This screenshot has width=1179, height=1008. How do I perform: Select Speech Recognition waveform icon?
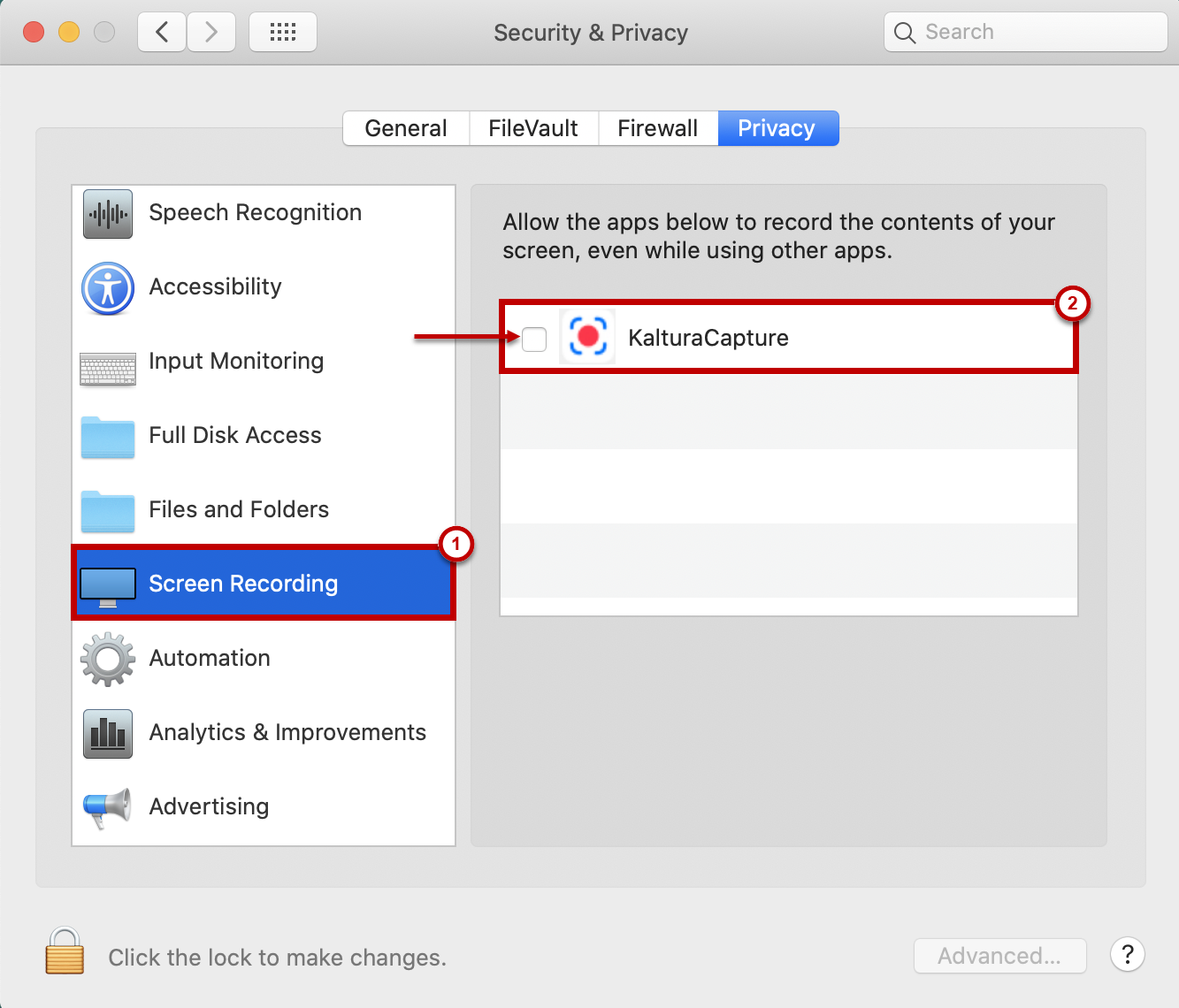tap(108, 214)
